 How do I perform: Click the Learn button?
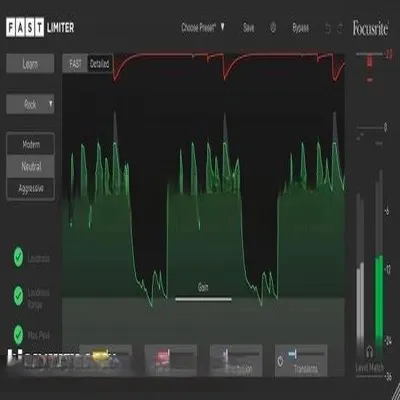[x=30, y=63]
